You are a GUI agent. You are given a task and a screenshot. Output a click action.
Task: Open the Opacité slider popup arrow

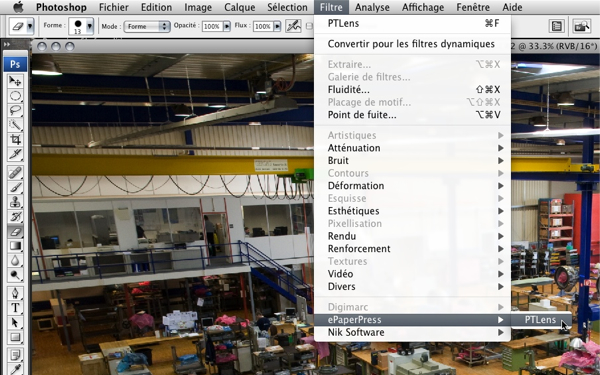coord(227,26)
